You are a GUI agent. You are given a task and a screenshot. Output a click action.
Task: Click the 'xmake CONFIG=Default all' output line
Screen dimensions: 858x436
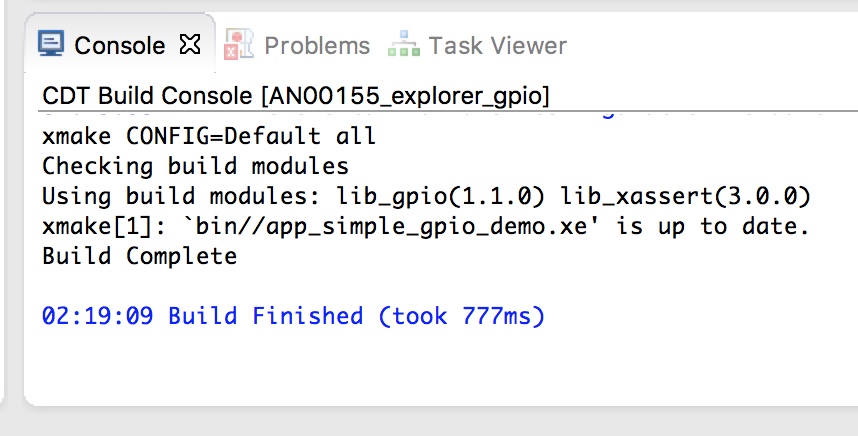click(209, 136)
